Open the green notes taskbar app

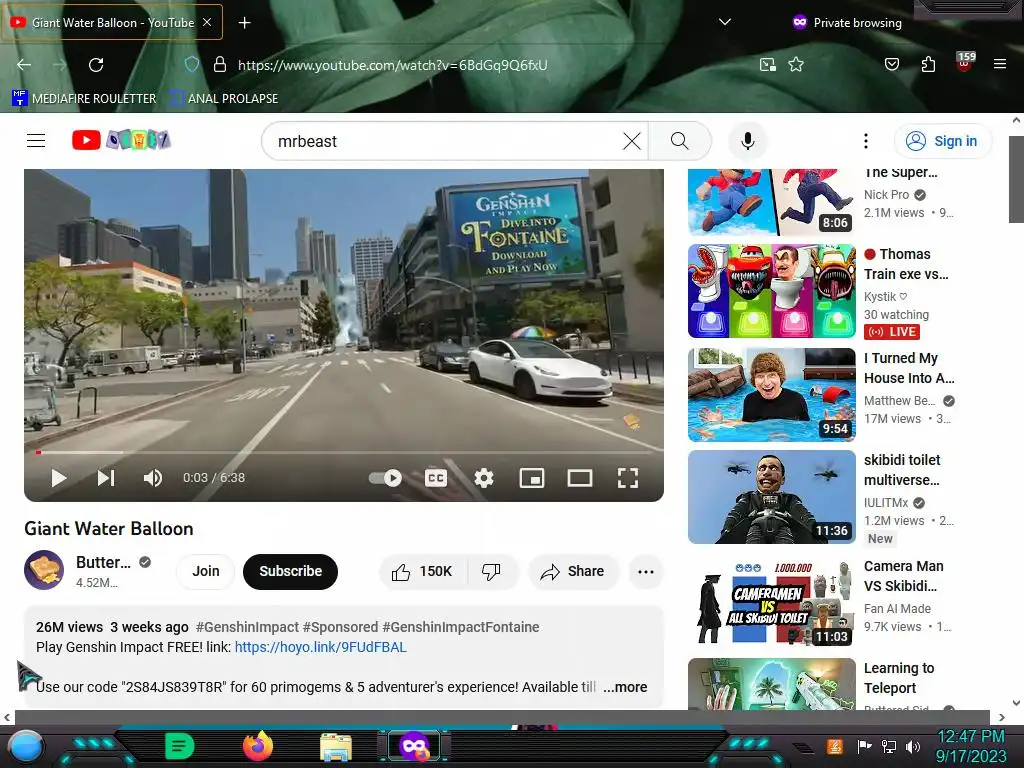click(x=180, y=746)
